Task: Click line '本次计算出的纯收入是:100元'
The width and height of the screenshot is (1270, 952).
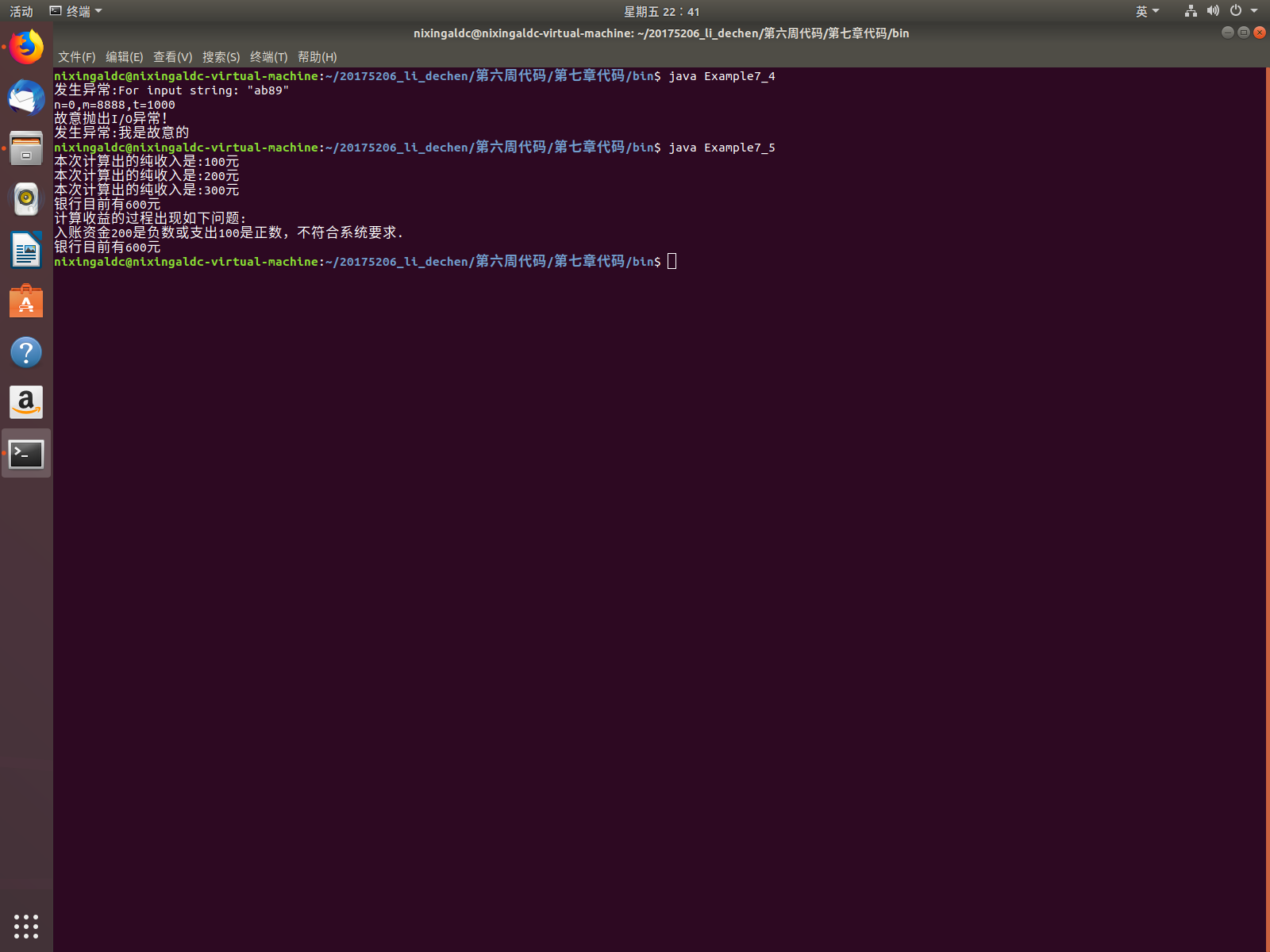Action: click(147, 162)
